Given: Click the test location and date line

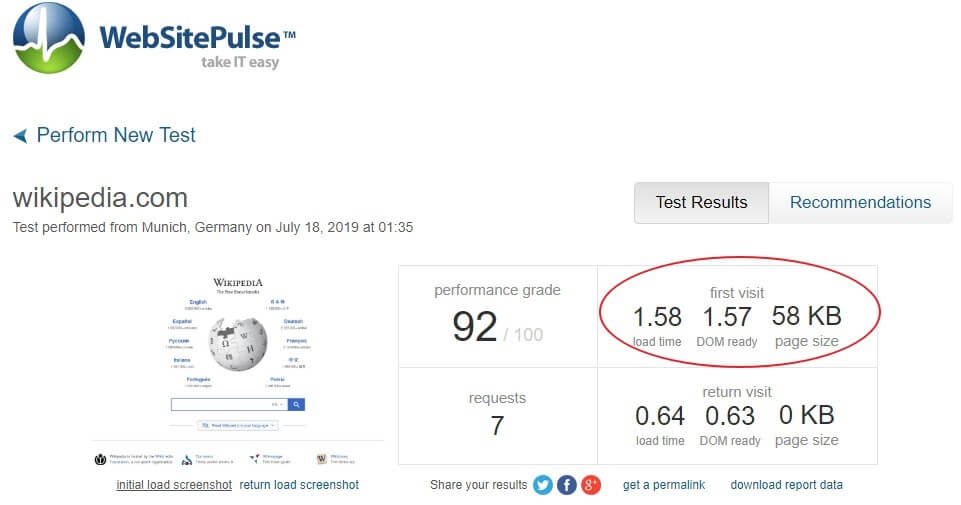Looking at the screenshot, I should 213,227.
